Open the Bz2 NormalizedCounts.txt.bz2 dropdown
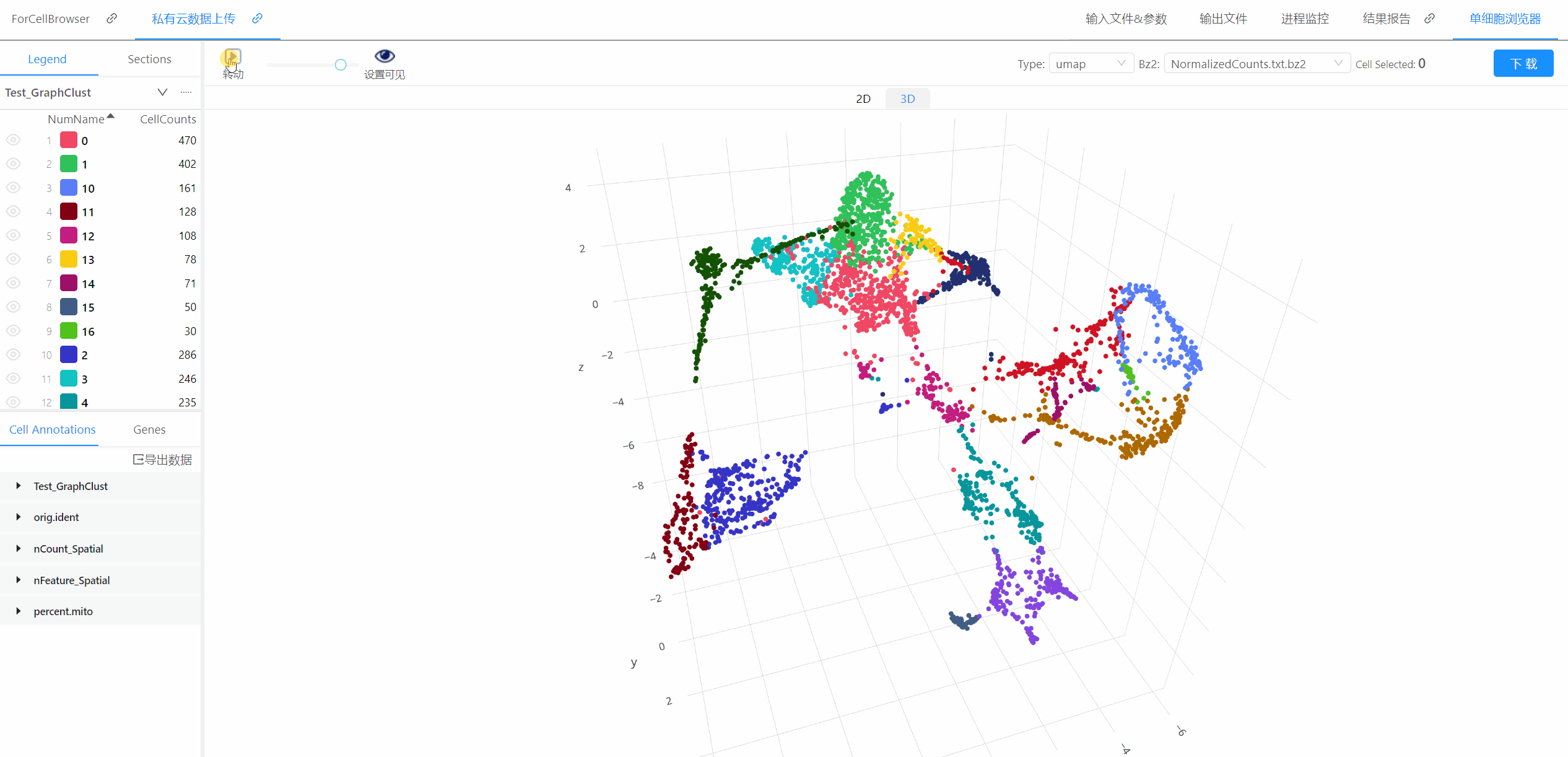Image resolution: width=1568 pixels, height=757 pixels. pos(1257,64)
